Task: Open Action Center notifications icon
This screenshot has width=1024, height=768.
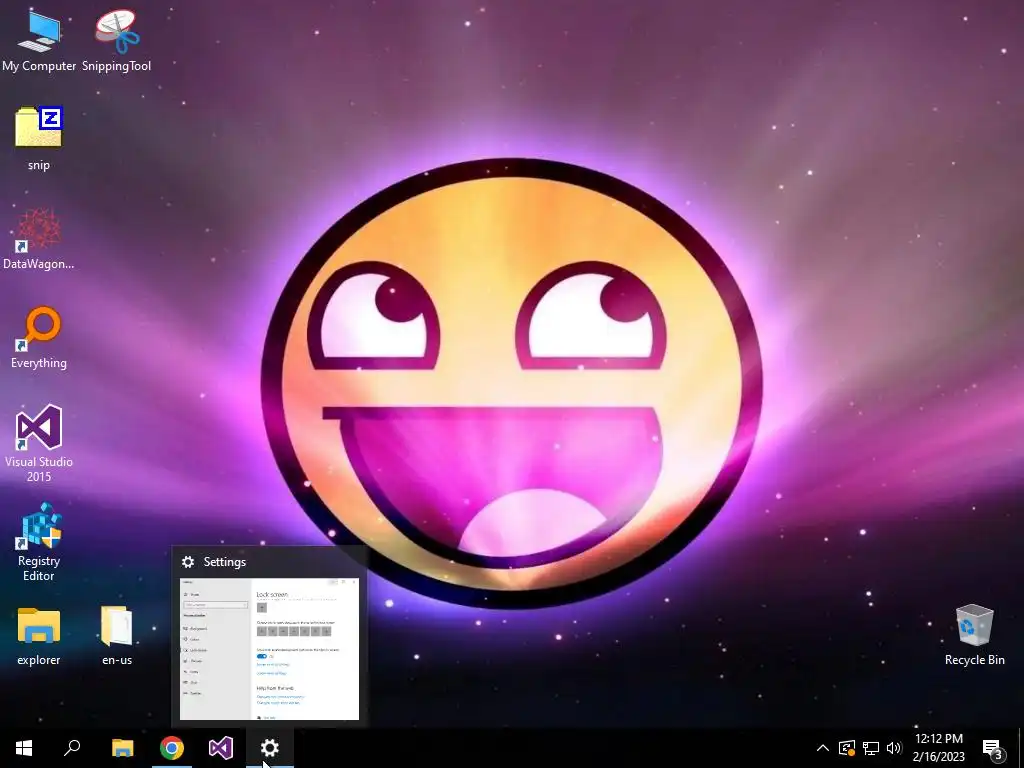Action: click(993, 748)
